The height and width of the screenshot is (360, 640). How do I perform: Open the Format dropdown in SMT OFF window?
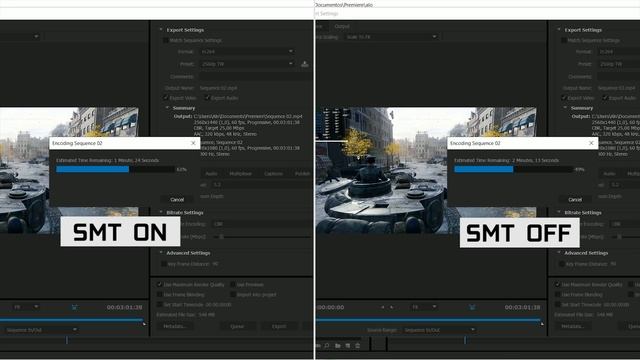coord(618,52)
